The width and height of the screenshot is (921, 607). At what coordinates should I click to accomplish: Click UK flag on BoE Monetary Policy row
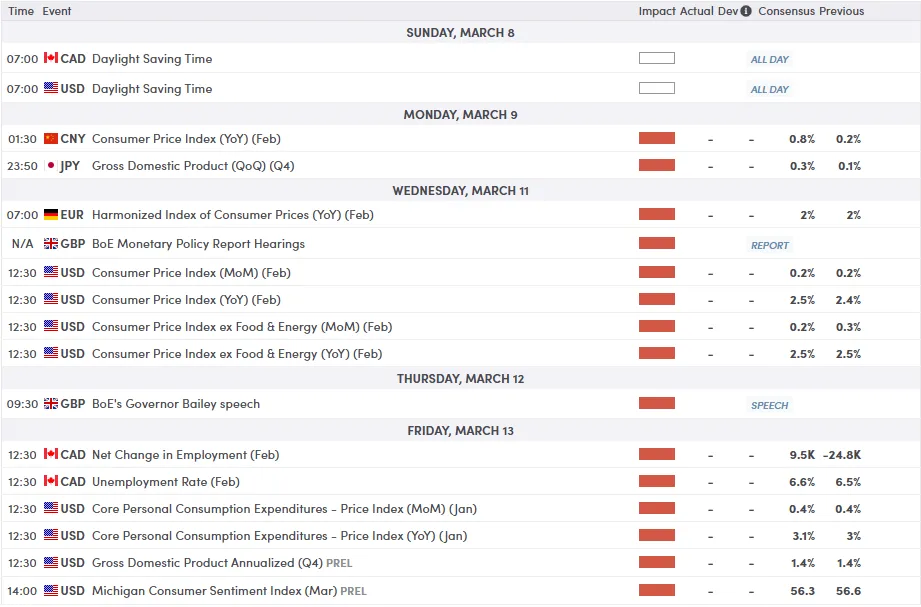pyautogui.click(x=51, y=244)
